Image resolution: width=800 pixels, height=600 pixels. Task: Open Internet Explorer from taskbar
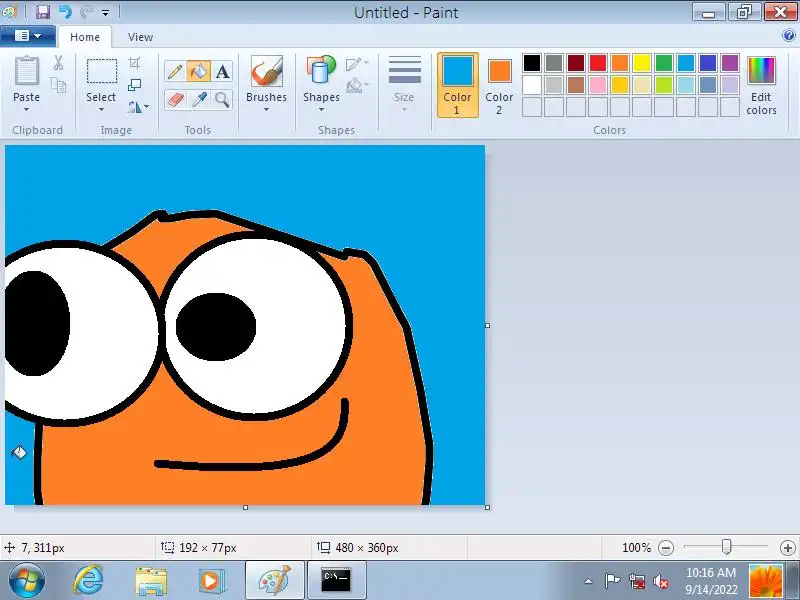click(88, 581)
